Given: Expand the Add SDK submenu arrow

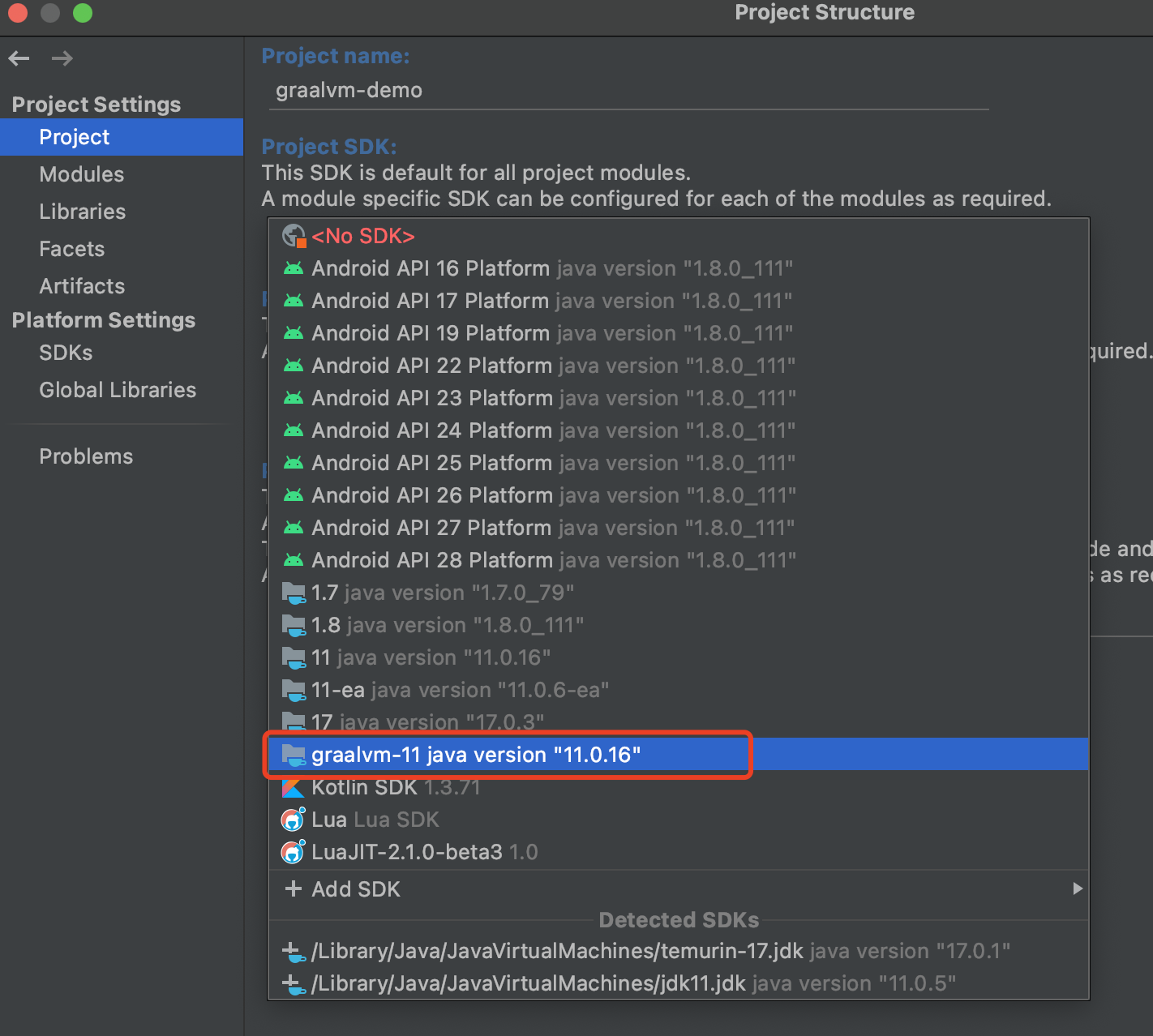Looking at the screenshot, I should point(1078,888).
